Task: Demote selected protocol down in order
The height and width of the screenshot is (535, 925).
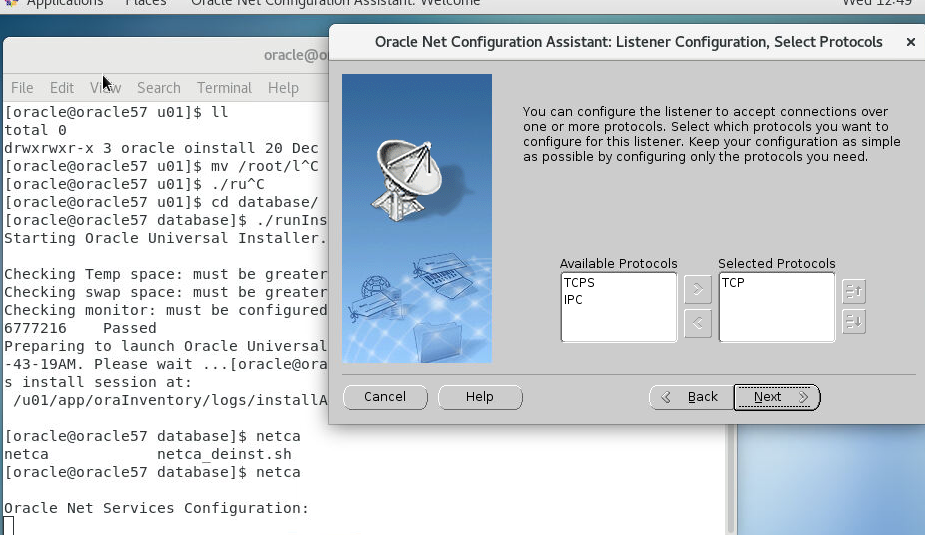Action: (854, 321)
